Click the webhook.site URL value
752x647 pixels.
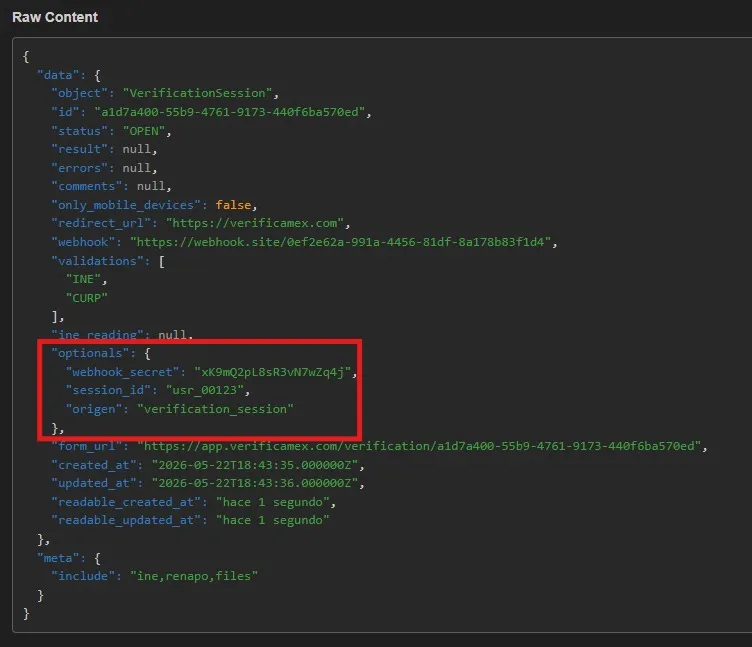pos(341,242)
